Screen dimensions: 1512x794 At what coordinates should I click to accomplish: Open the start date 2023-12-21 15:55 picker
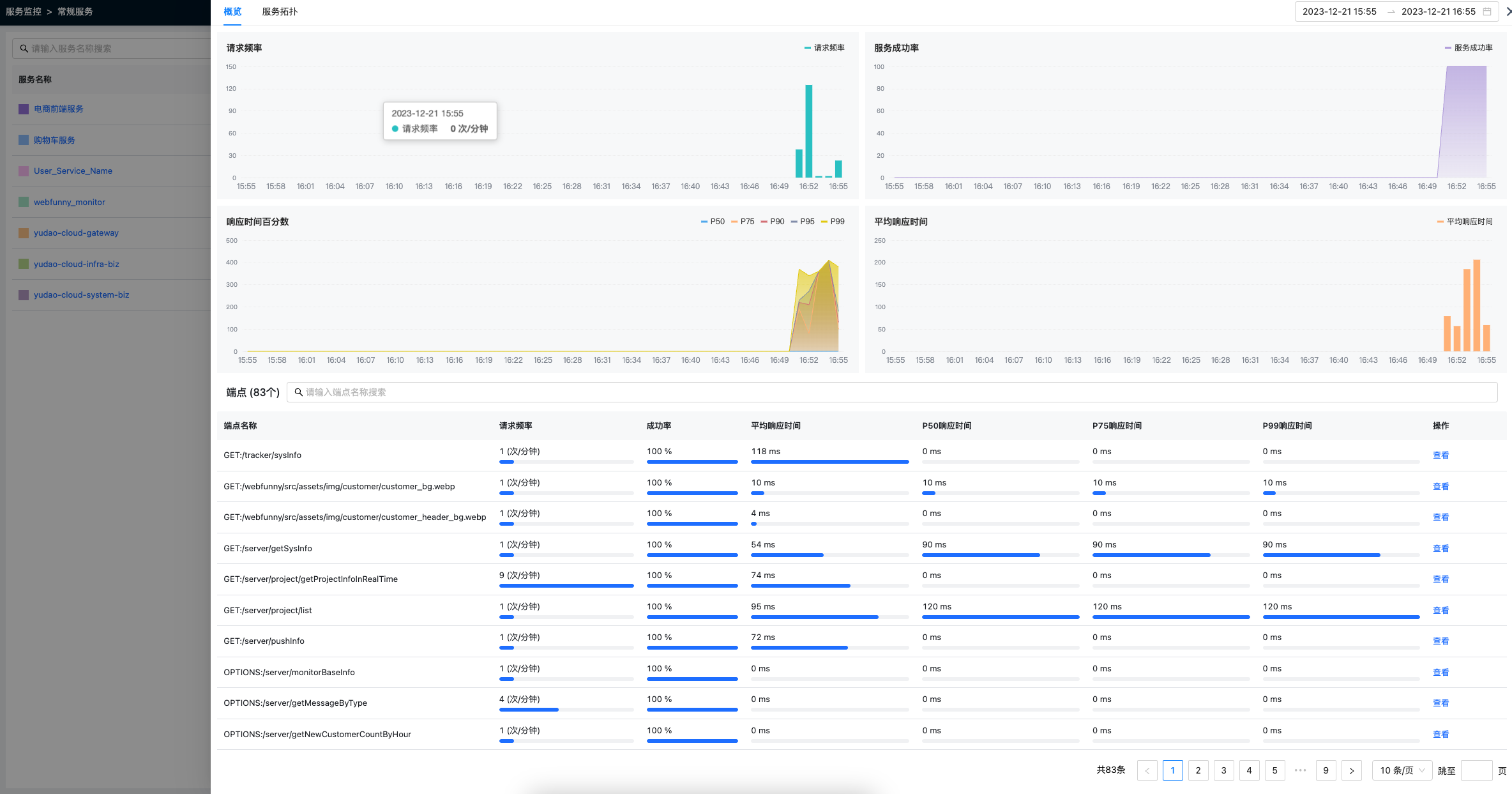coord(1339,11)
